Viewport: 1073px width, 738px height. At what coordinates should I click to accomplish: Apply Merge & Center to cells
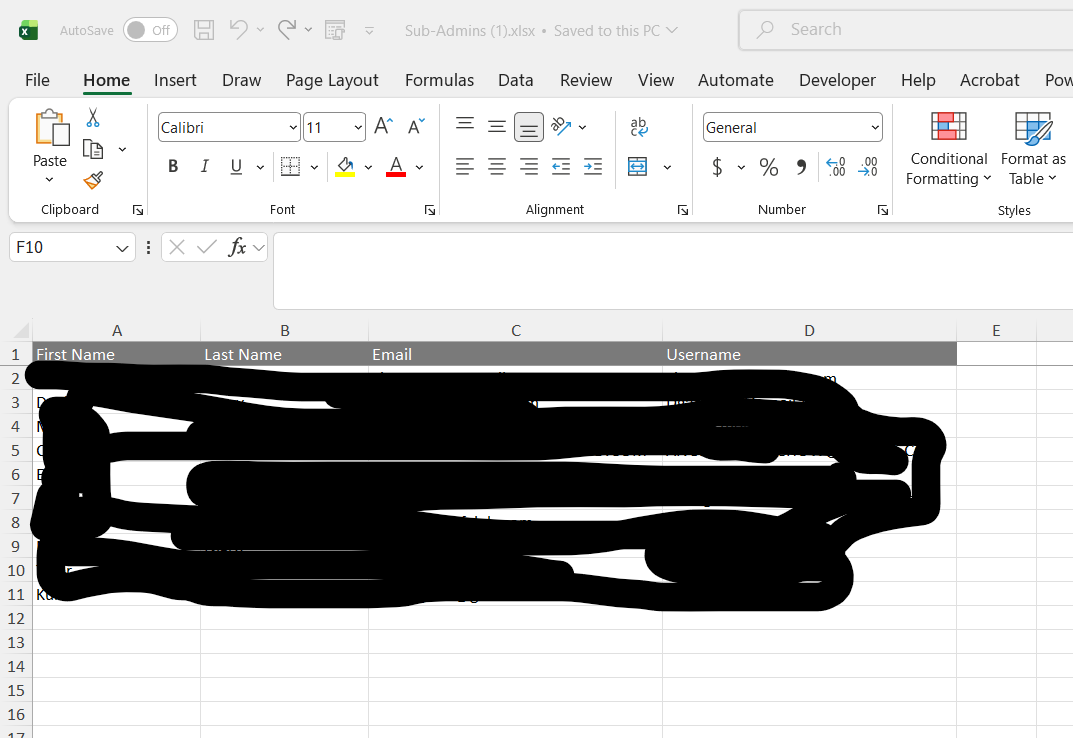638,167
